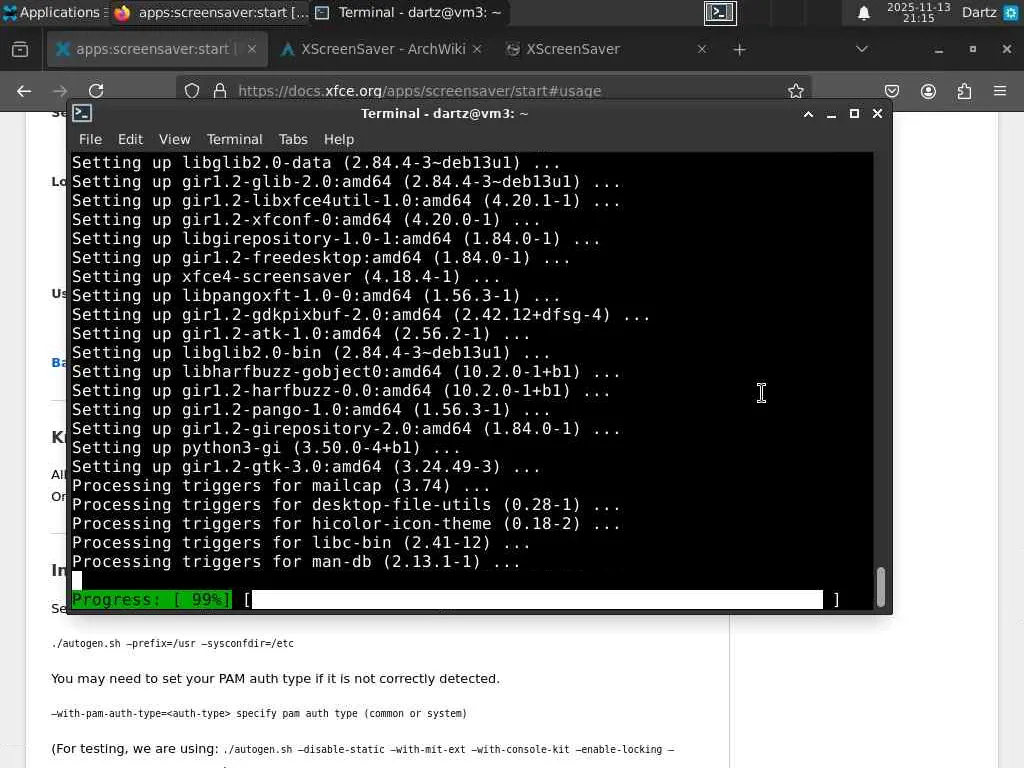Viewport: 1024px width, 768px height.
Task: Click the terminal window icon in its title bar
Action: click(x=82, y=113)
